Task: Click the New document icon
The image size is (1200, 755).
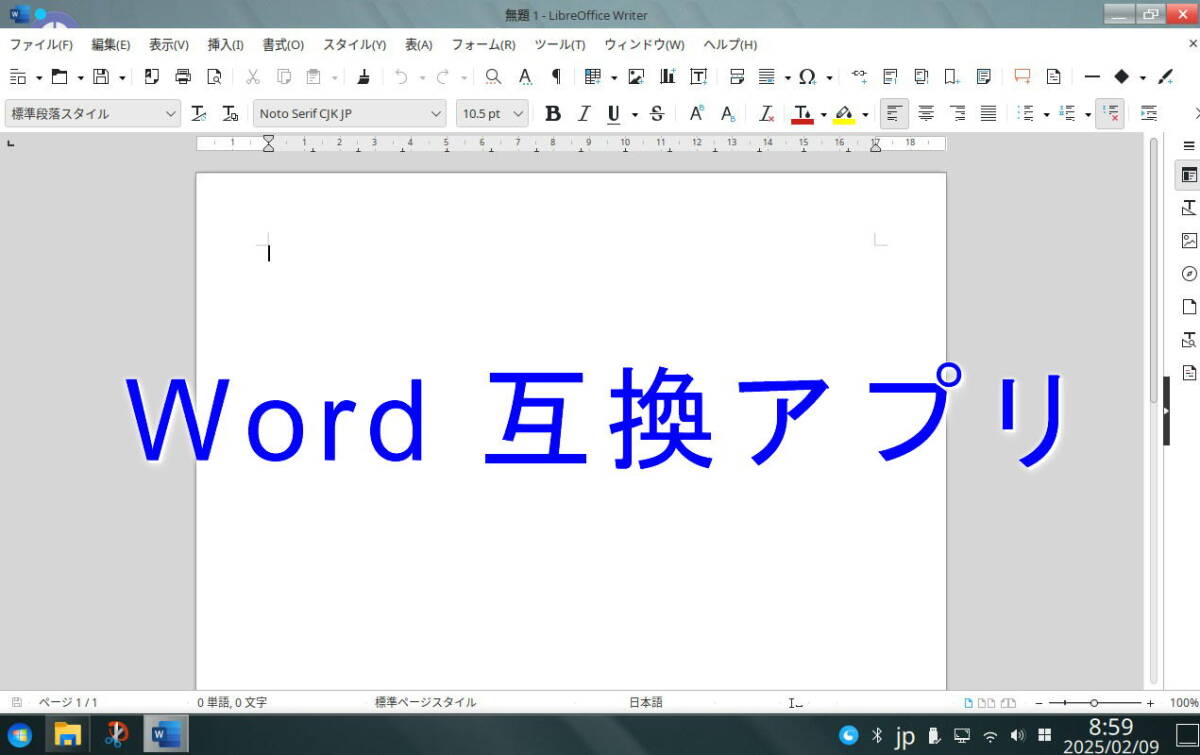Action: (x=17, y=76)
